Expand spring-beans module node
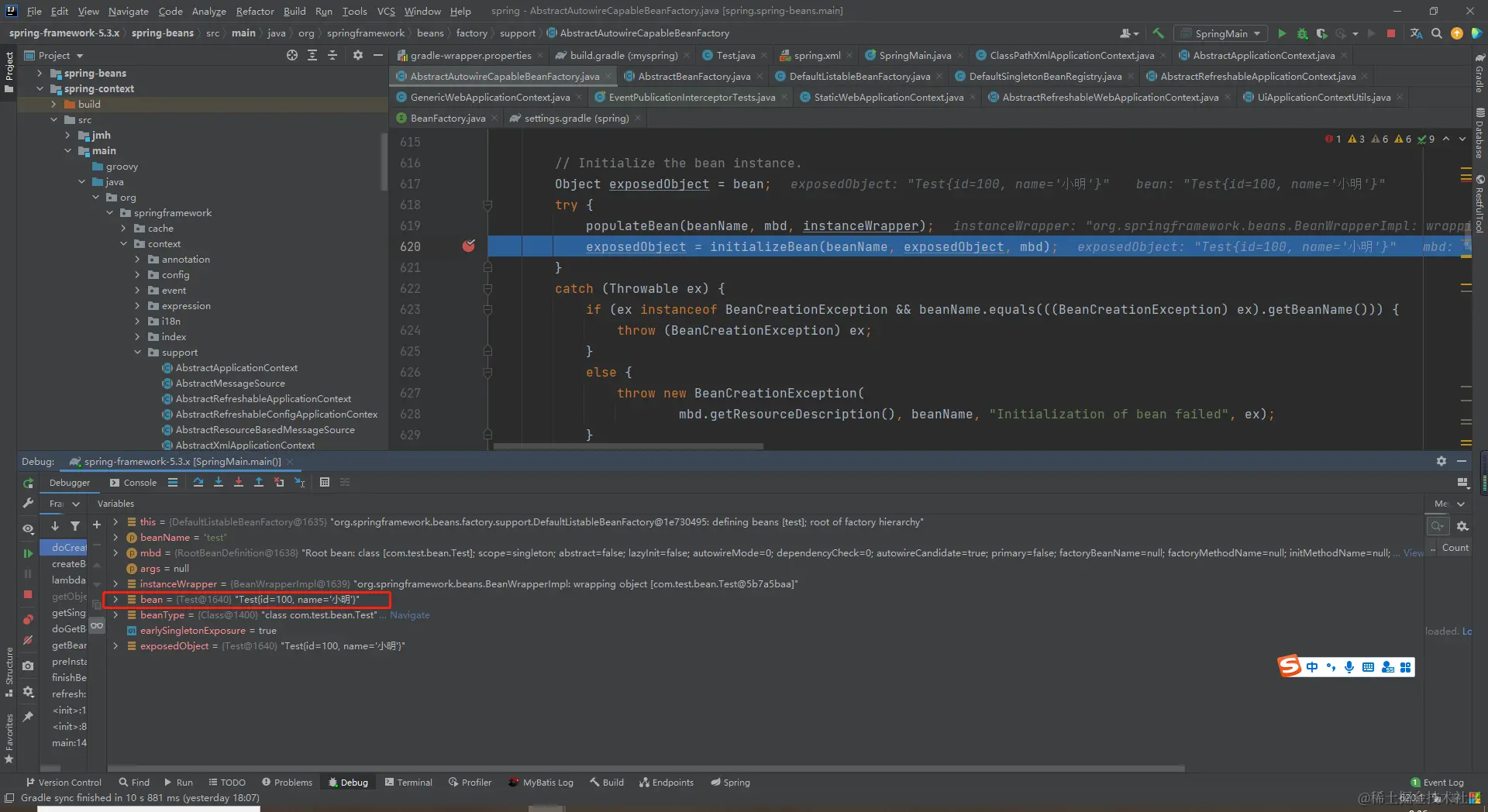1488x812 pixels. 40,73
